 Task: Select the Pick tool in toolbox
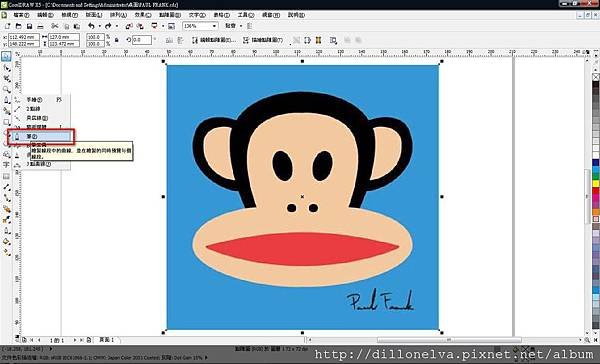pyautogui.click(x=6, y=57)
